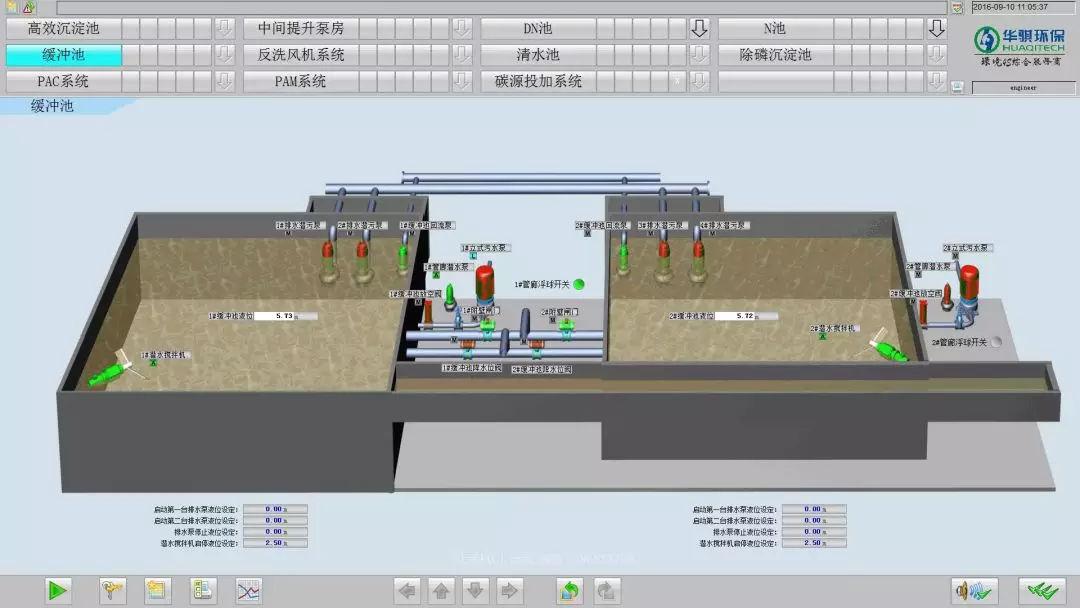Open the PAM系统 page button
The image size is (1080, 608).
click(301, 81)
